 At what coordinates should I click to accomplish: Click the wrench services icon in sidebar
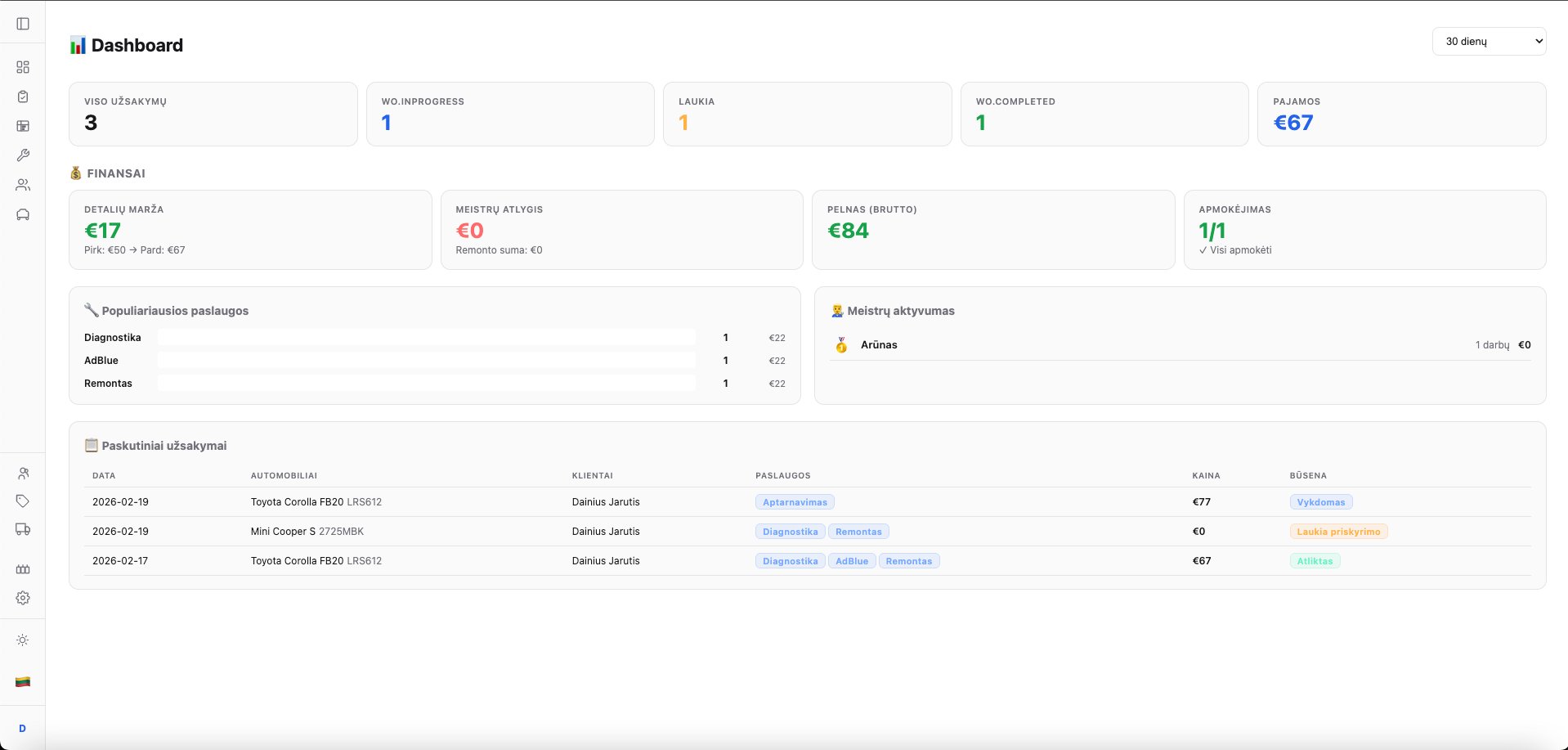click(23, 155)
